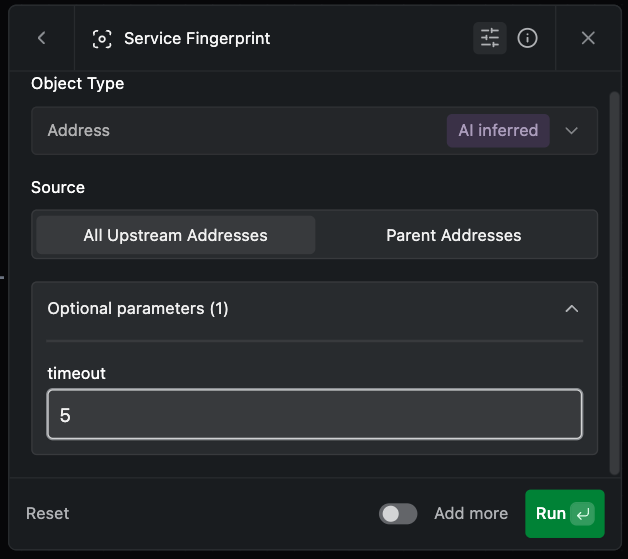This screenshot has height=559, width=628.
Task: Switch to Parent Addresses source
Action: pyautogui.click(x=454, y=236)
